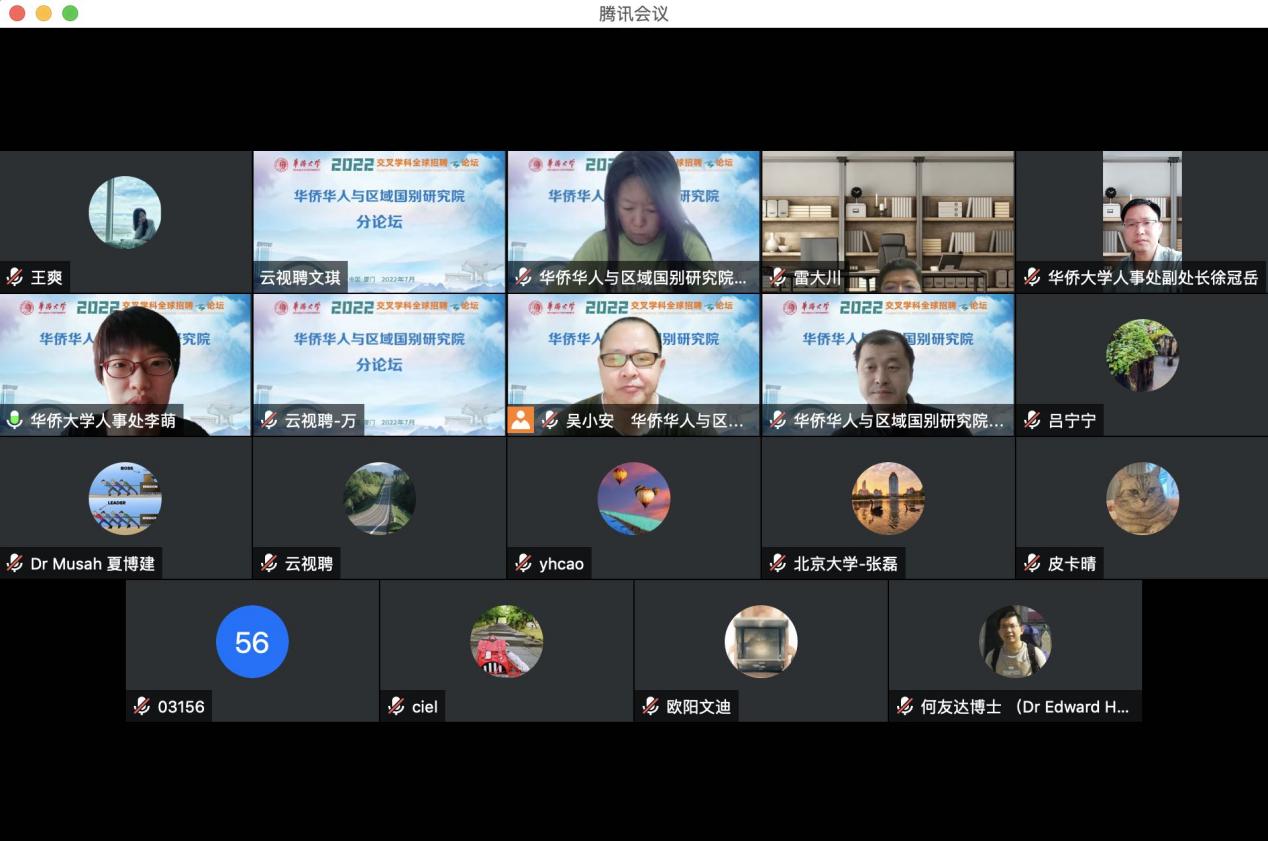This screenshot has width=1268, height=841.
Task: Click the muted mic icon beside 欧阳文迪
Action: click(650, 706)
